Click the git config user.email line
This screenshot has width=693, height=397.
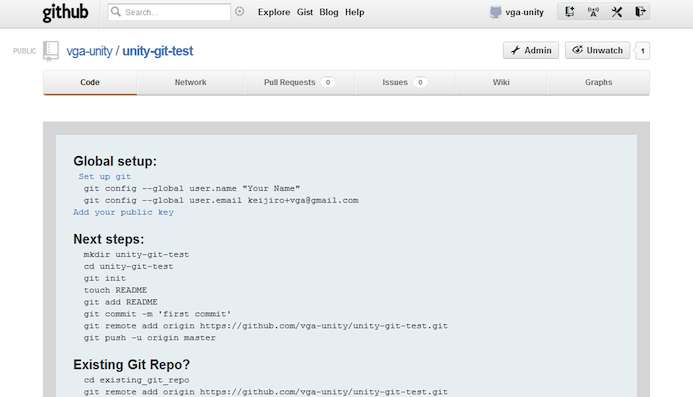coord(221,200)
